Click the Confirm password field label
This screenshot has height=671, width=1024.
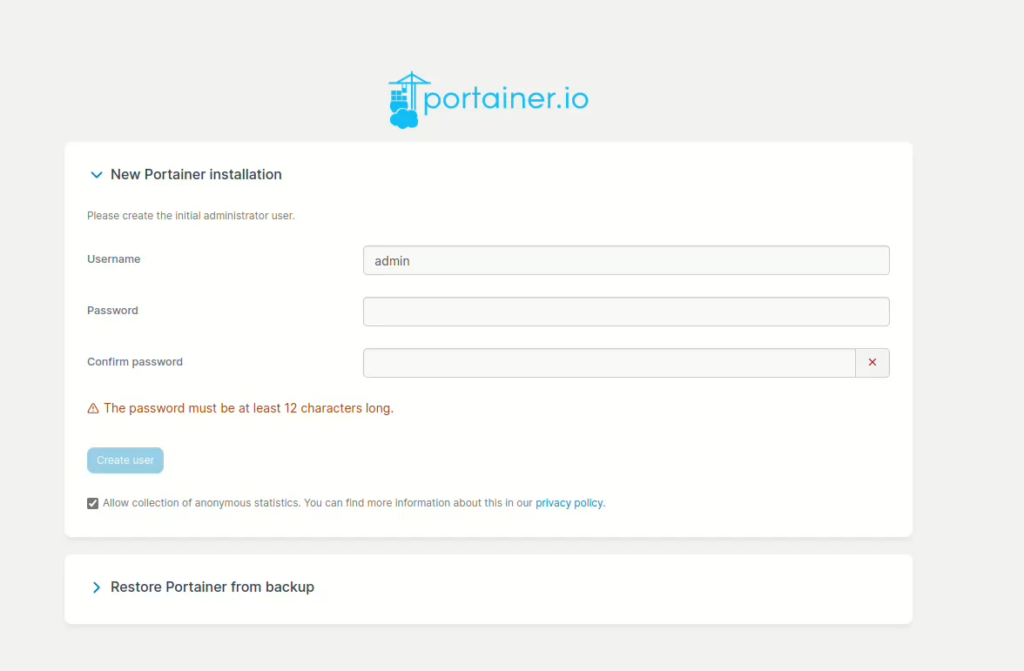[x=135, y=362]
